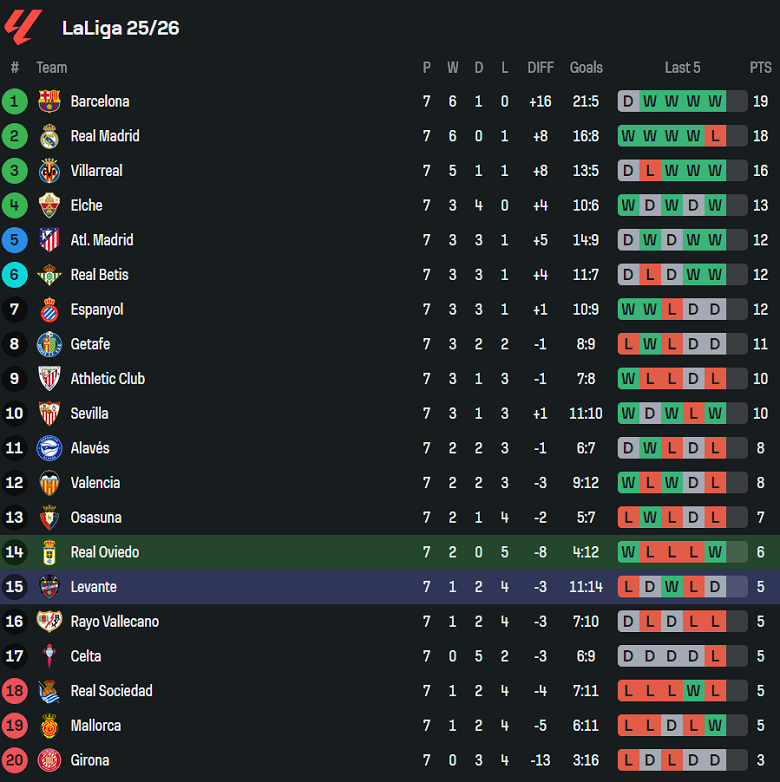Open the Elche team name link
Viewport: 780px width, 782px height.
pyautogui.click(x=87, y=205)
